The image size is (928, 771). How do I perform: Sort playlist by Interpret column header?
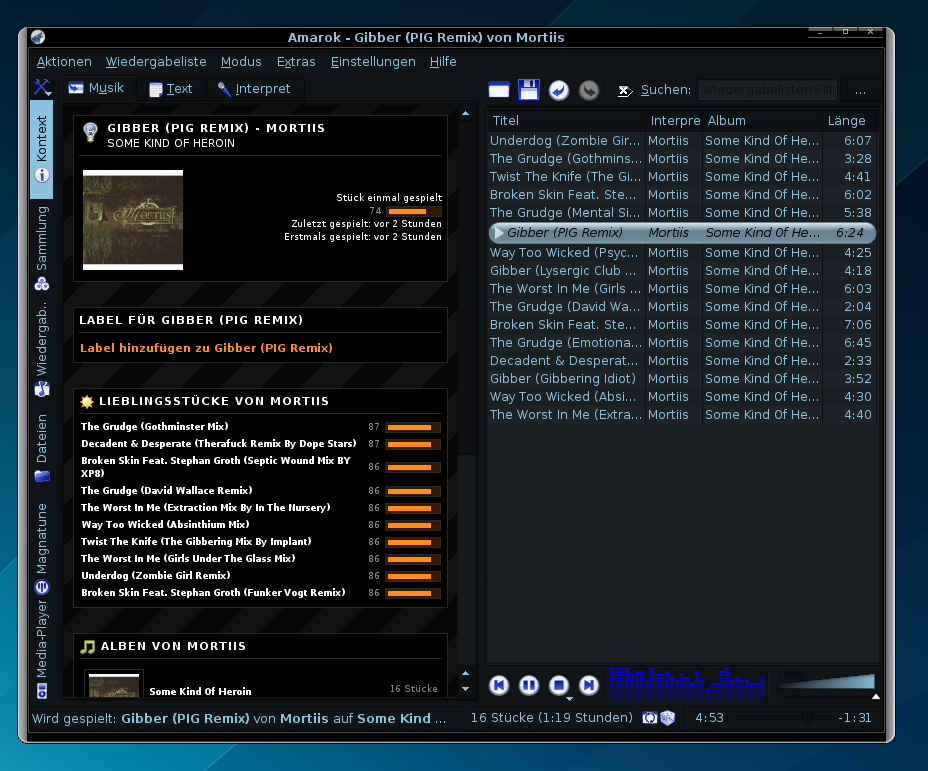[x=675, y=121]
